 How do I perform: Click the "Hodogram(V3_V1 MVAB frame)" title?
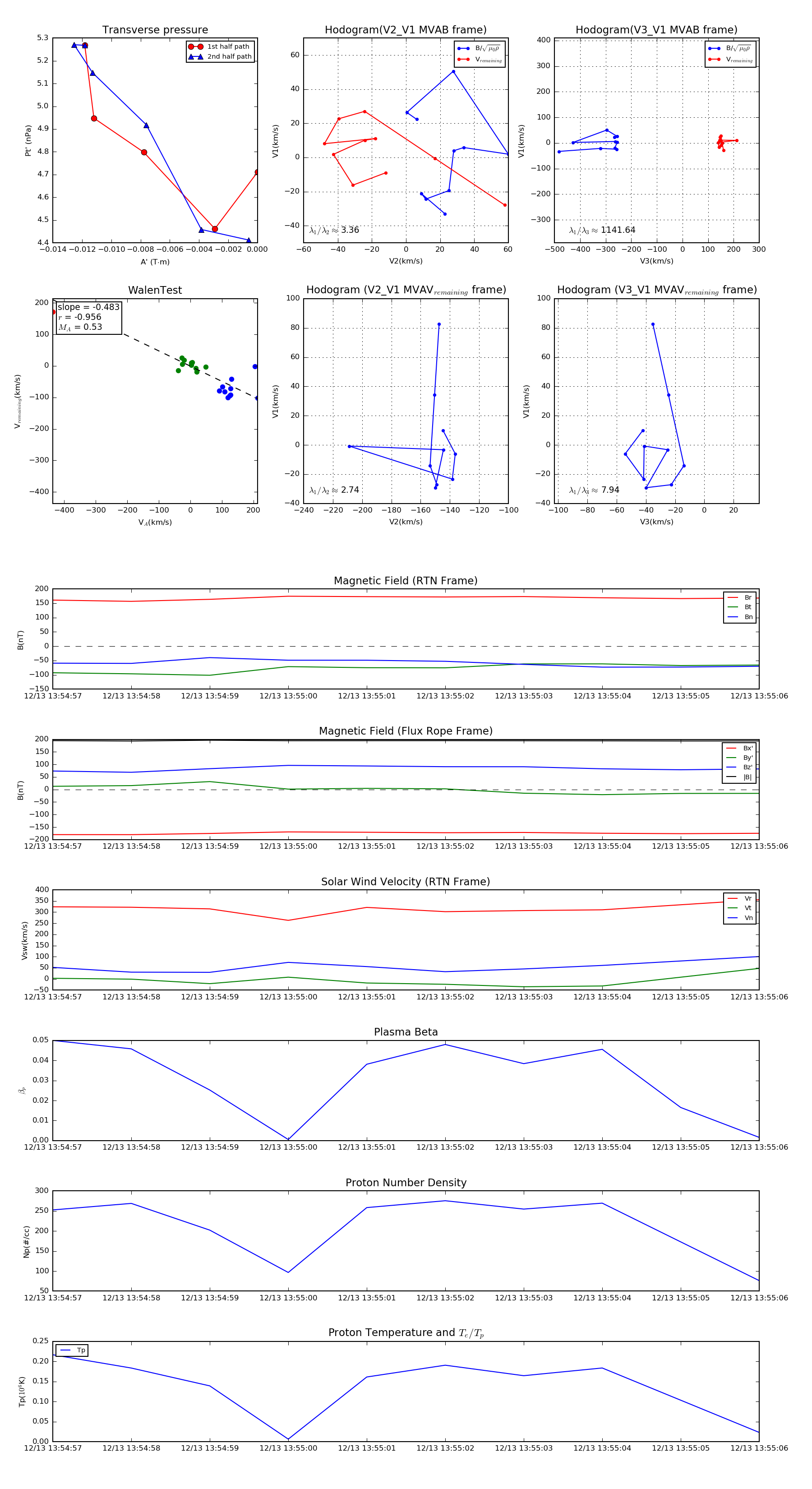tap(656, 30)
